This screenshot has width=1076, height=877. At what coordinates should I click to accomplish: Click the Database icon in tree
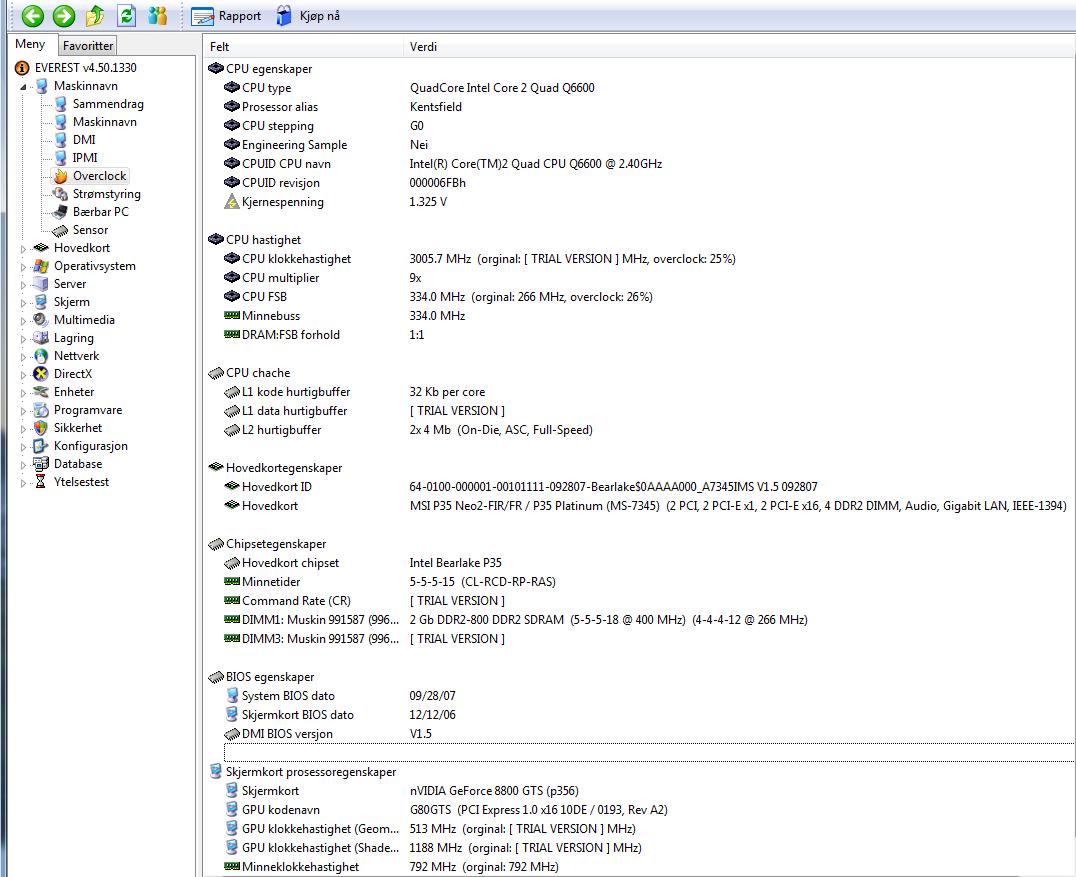click(x=41, y=464)
